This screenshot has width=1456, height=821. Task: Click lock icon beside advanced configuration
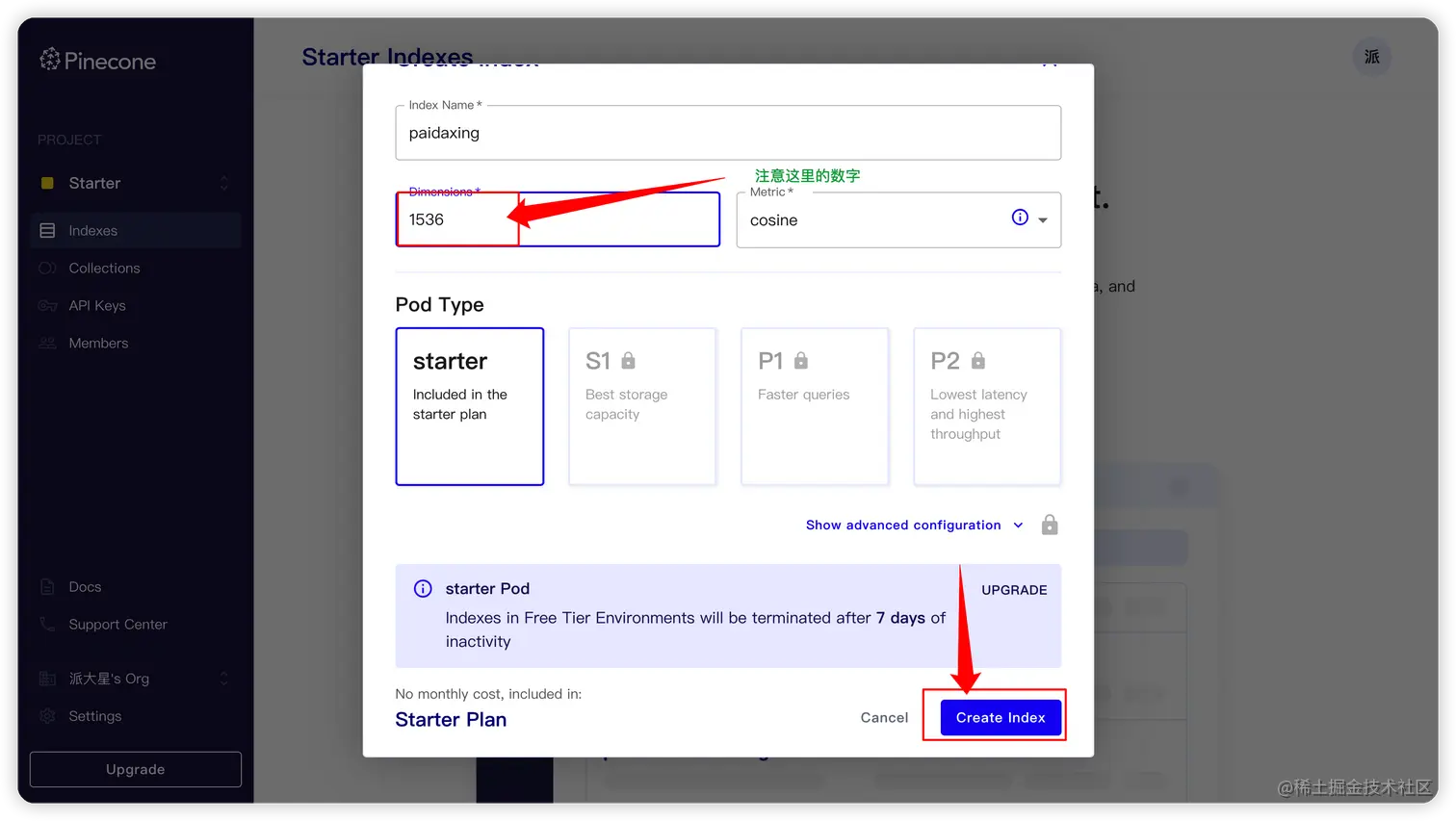1050,525
